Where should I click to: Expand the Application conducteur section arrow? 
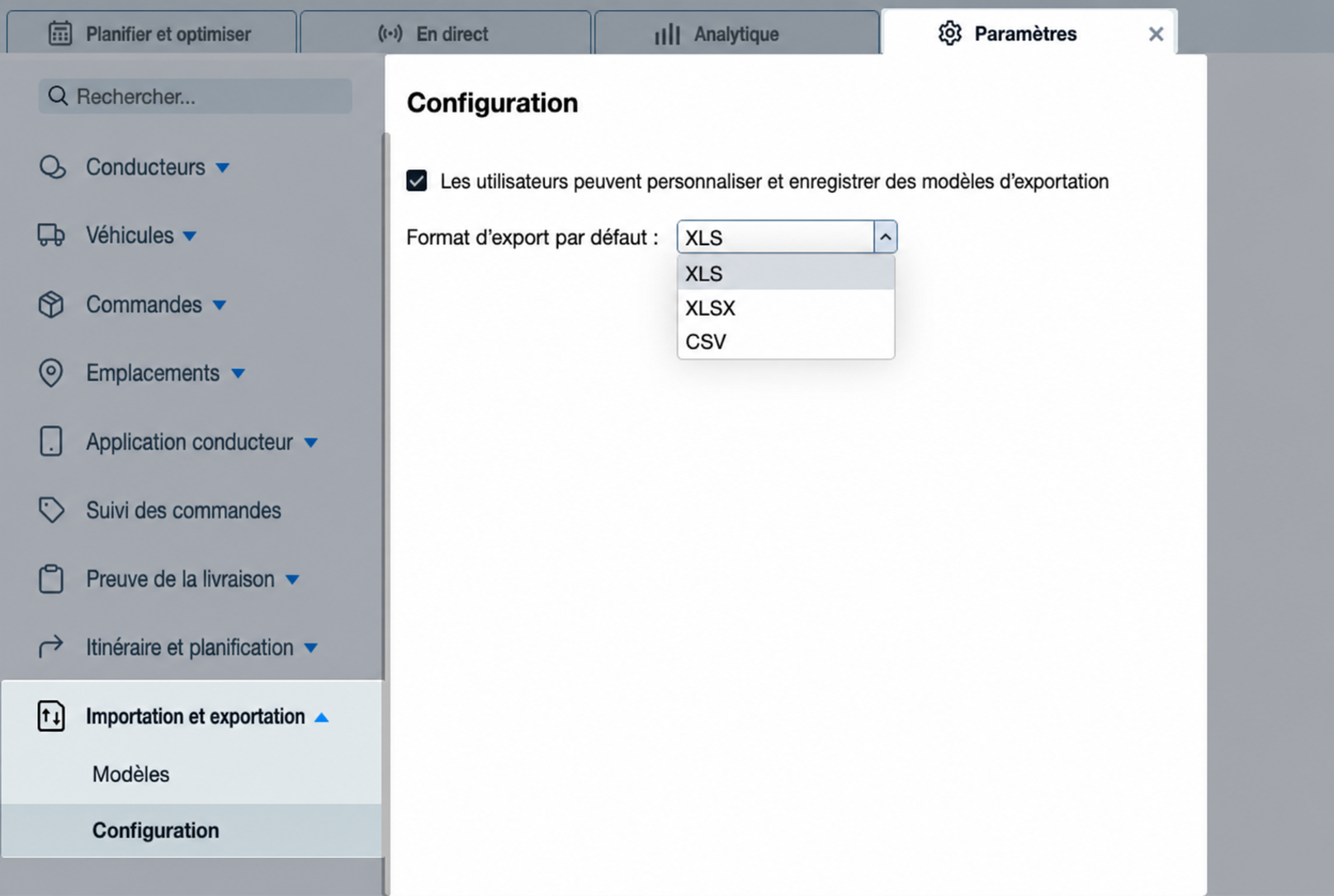point(311,443)
